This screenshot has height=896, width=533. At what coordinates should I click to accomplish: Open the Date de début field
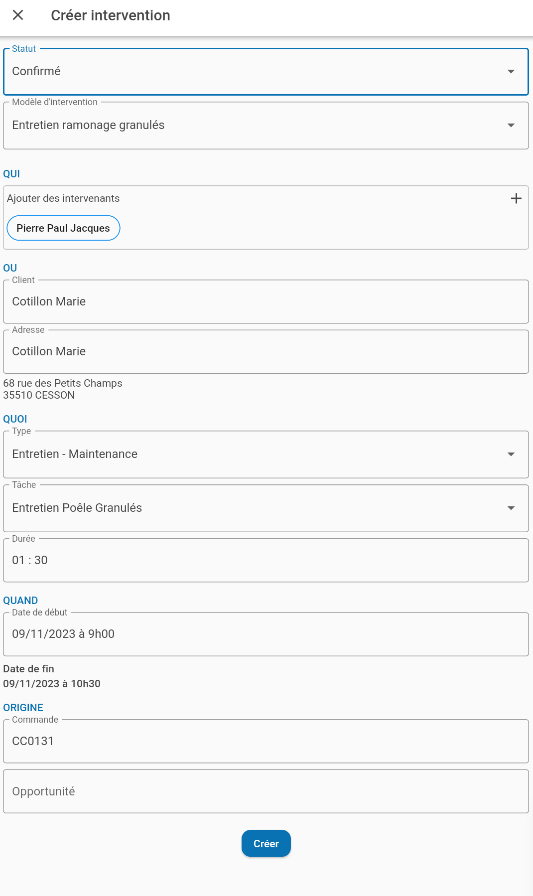click(266, 634)
